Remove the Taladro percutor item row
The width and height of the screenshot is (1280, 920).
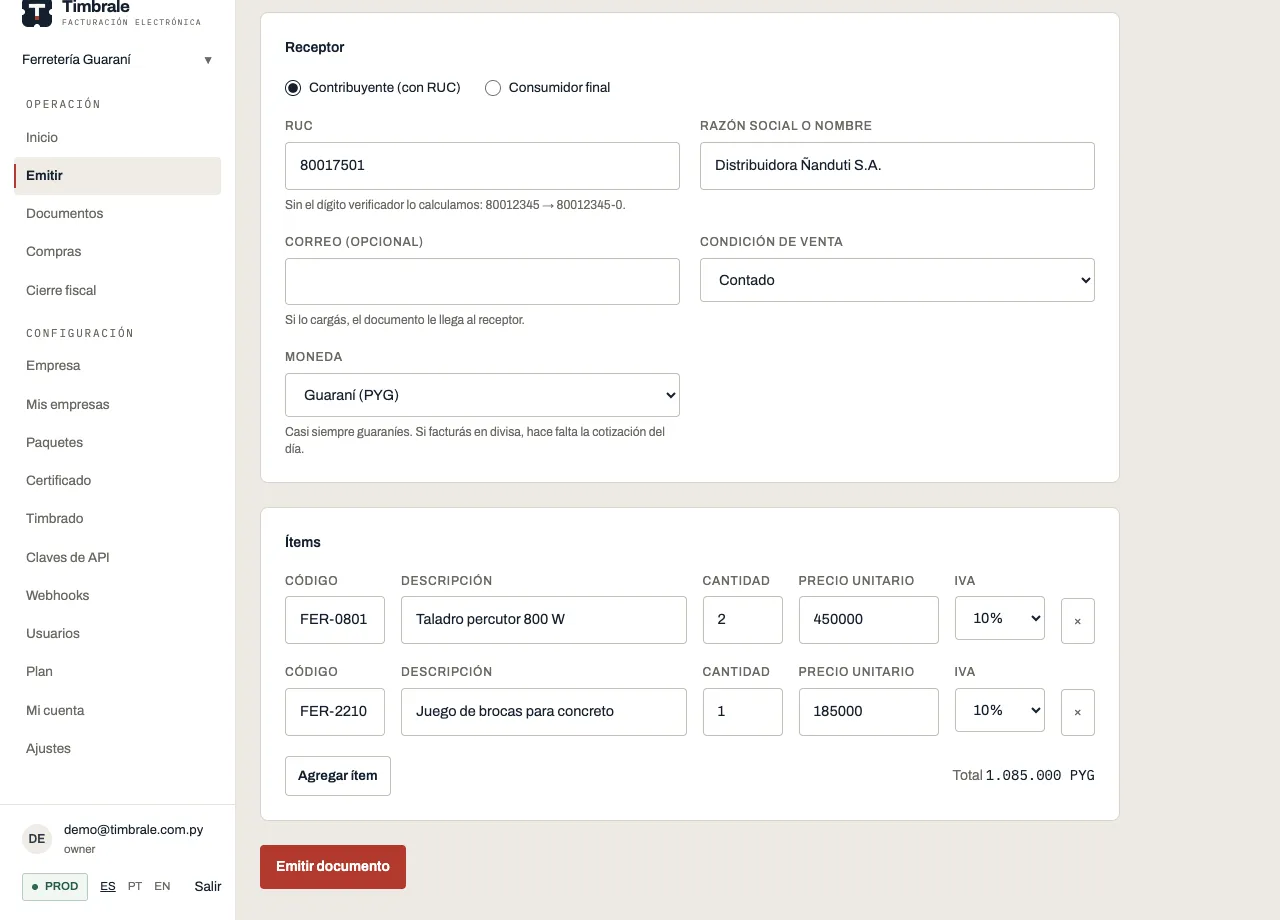pos(1078,621)
